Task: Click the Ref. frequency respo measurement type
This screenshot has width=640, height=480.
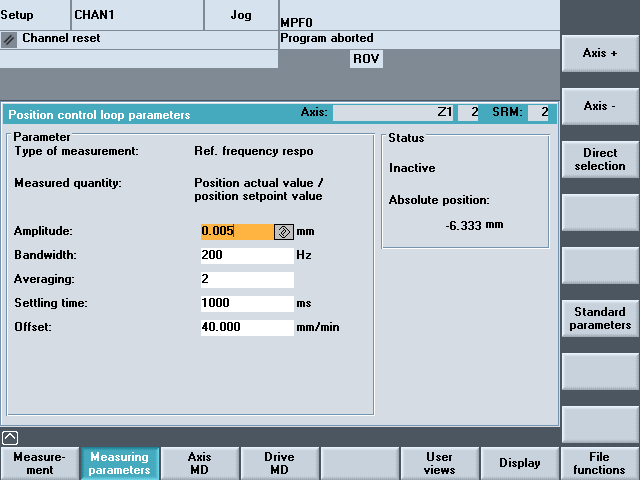Action: point(254,151)
